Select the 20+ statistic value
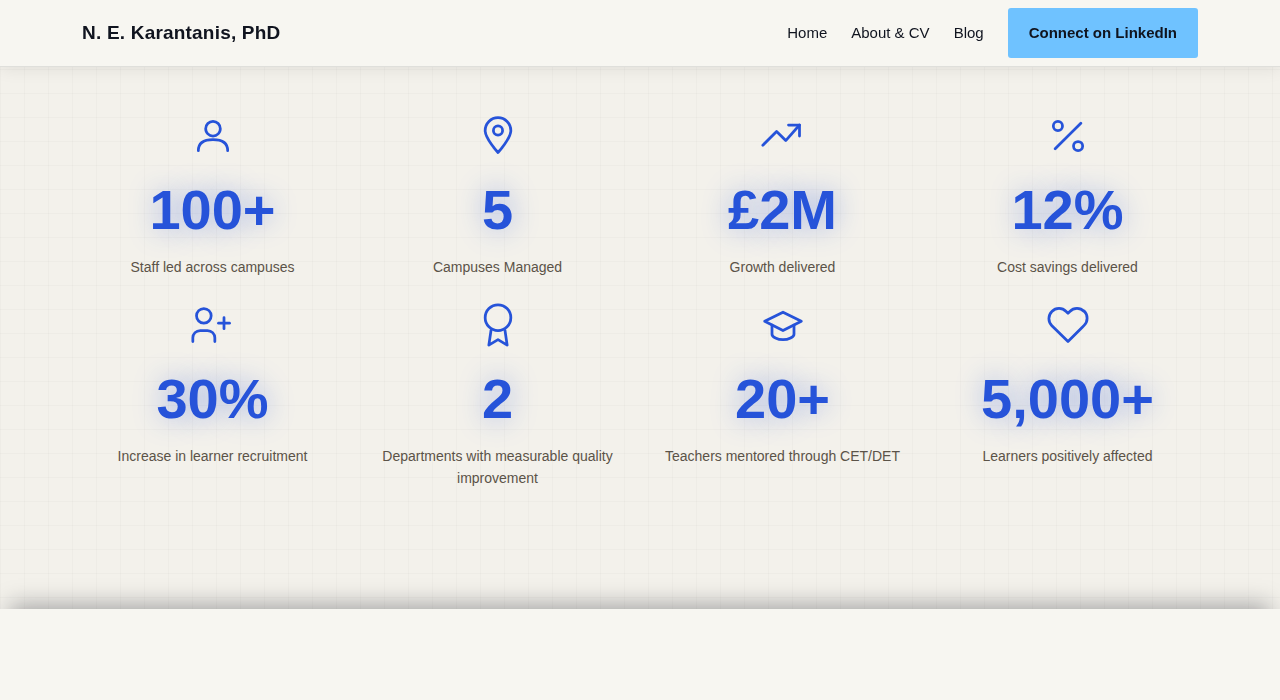Image resolution: width=1280 pixels, height=700 pixels. pos(782,399)
